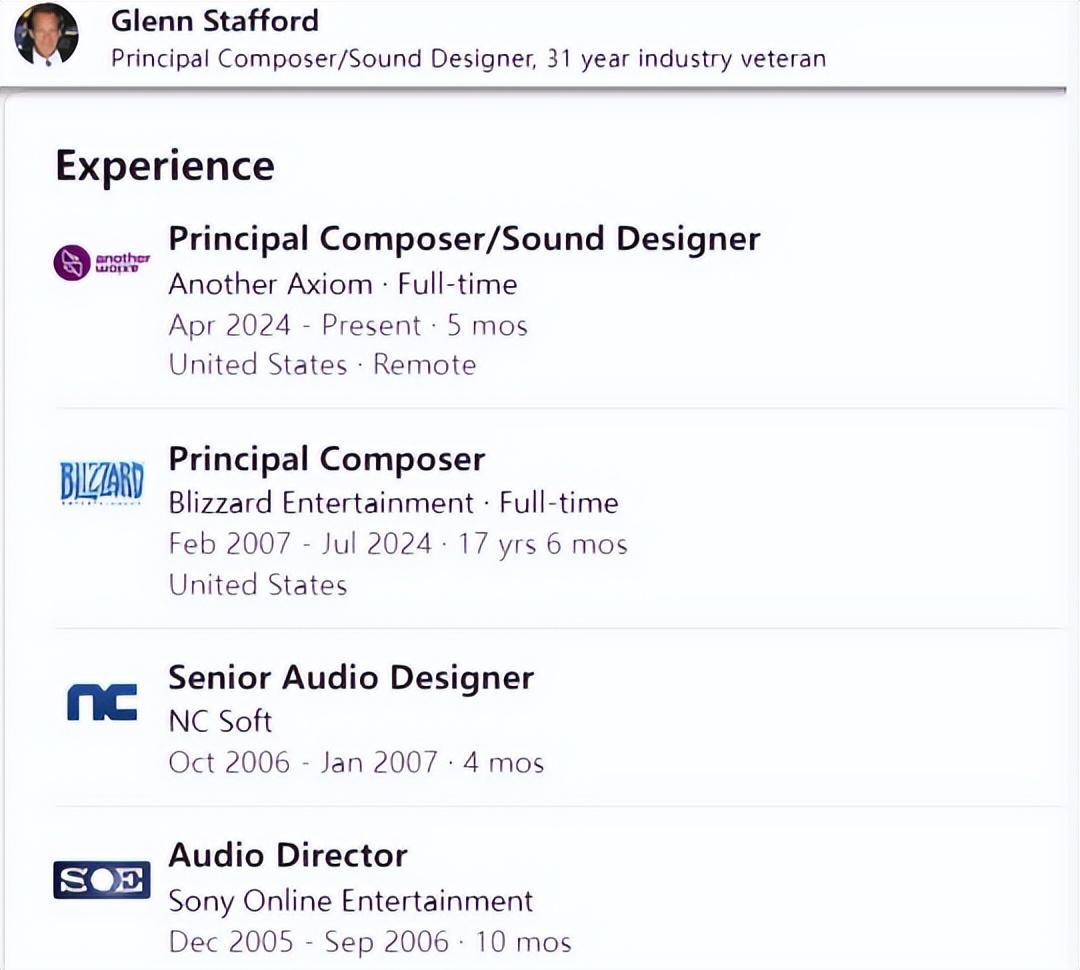Select the Senior Audio Designer job title
Image resolution: width=1080 pixels, height=970 pixels.
pos(351,677)
